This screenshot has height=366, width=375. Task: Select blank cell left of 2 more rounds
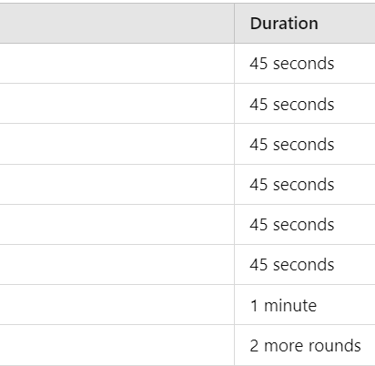[x=117, y=345]
